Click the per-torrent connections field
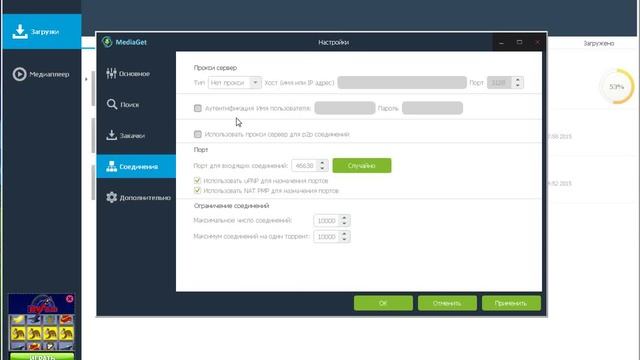Viewport: 640px width, 360px height. point(327,237)
